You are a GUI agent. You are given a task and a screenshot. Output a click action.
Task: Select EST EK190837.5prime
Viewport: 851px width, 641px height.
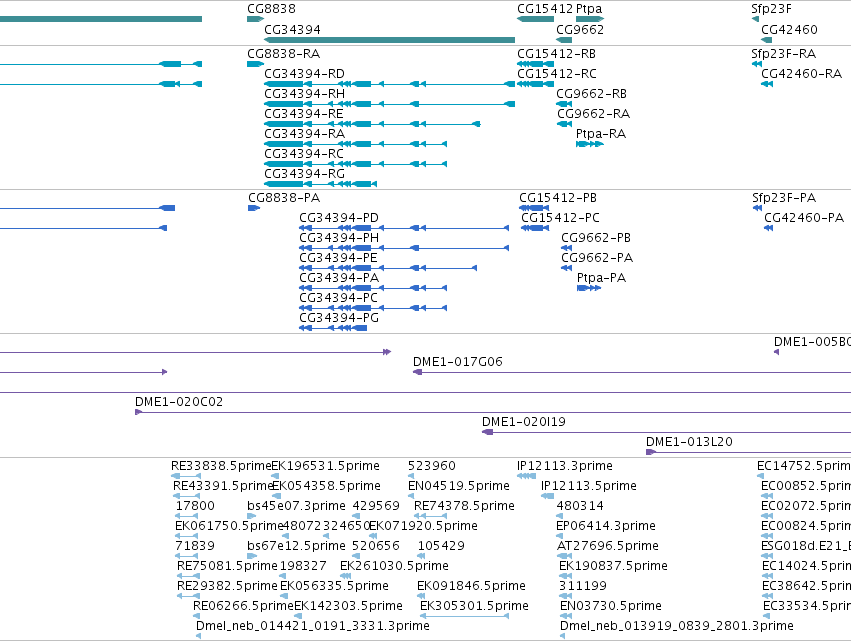tap(613, 566)
